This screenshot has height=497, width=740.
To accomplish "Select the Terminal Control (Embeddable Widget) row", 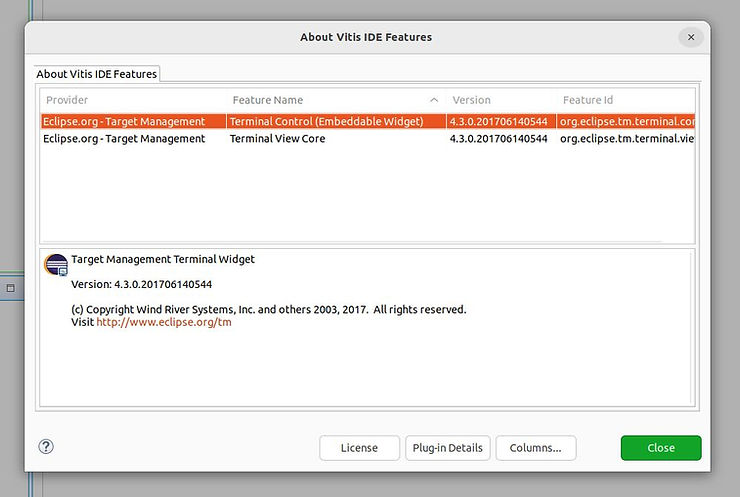I will (x=368, y=121).
